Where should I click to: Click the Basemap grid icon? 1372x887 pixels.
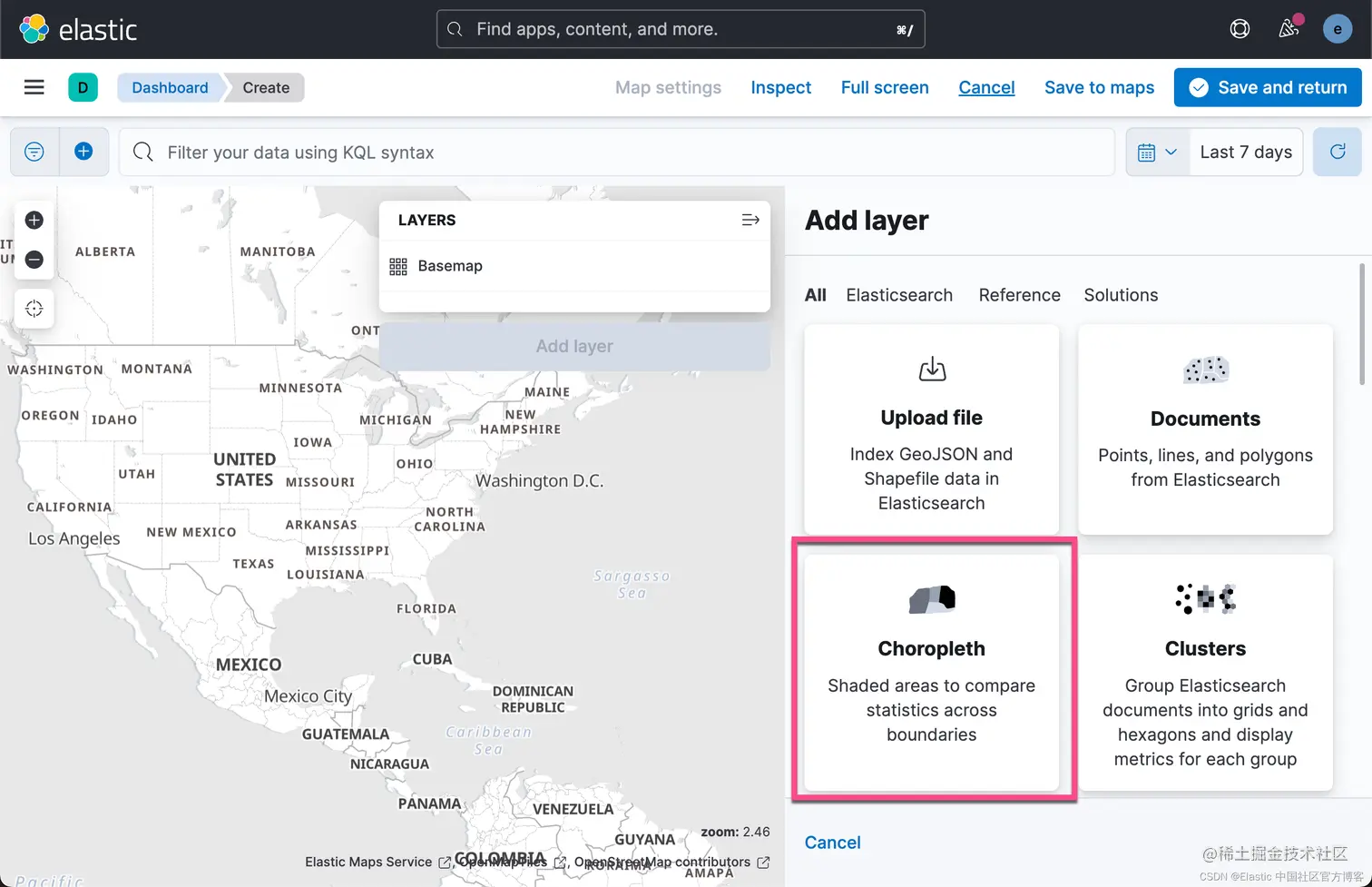coord(398,266)
